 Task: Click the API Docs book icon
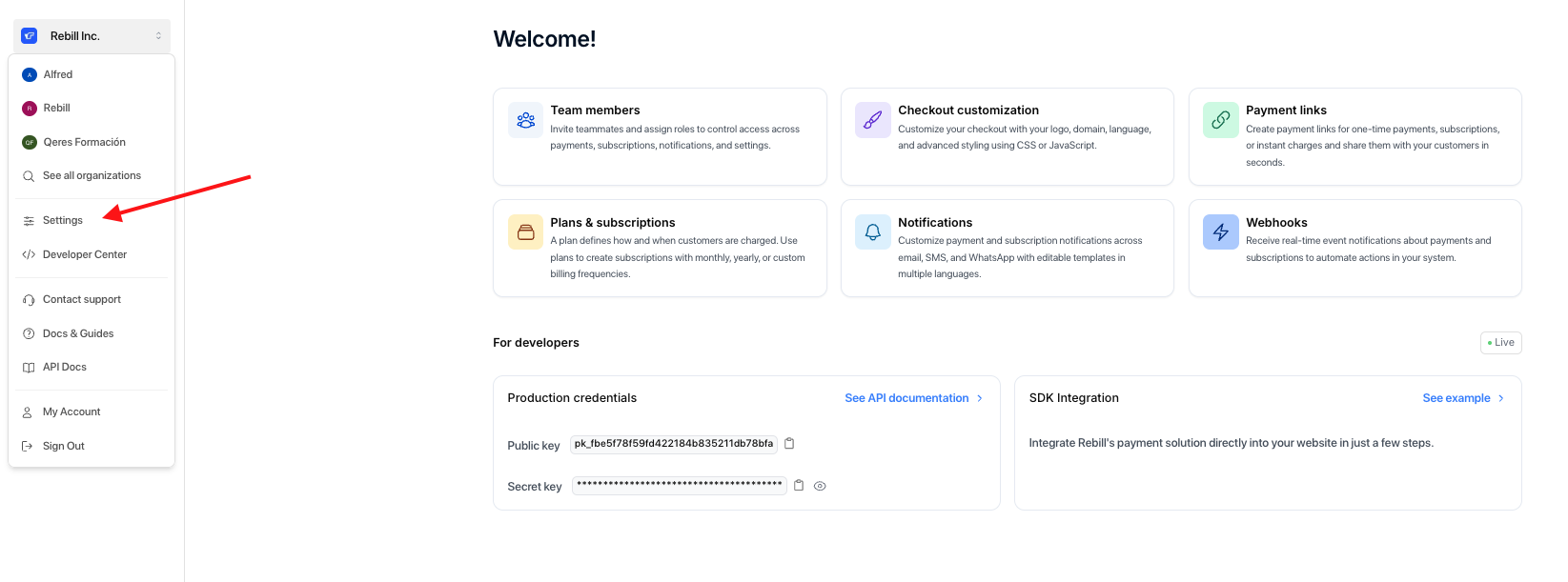(x=29, y=368)
